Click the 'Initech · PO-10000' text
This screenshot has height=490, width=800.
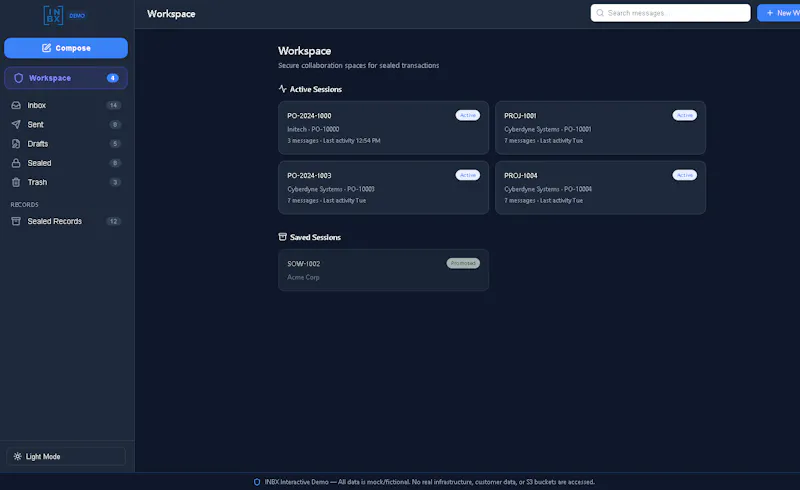pos(313,129)
